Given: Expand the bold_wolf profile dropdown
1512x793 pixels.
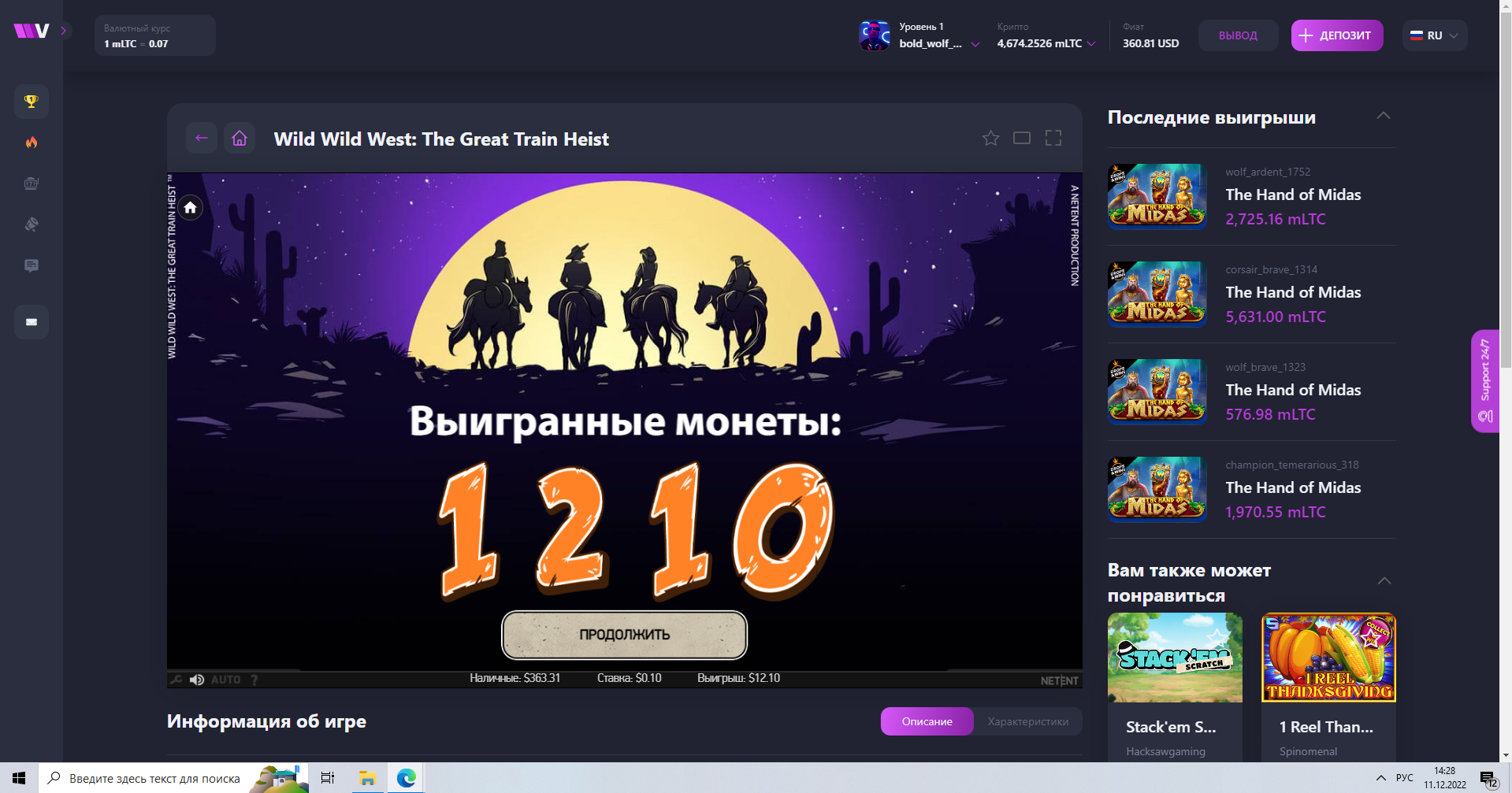Looking at the screenshot, I should [940, 43].
